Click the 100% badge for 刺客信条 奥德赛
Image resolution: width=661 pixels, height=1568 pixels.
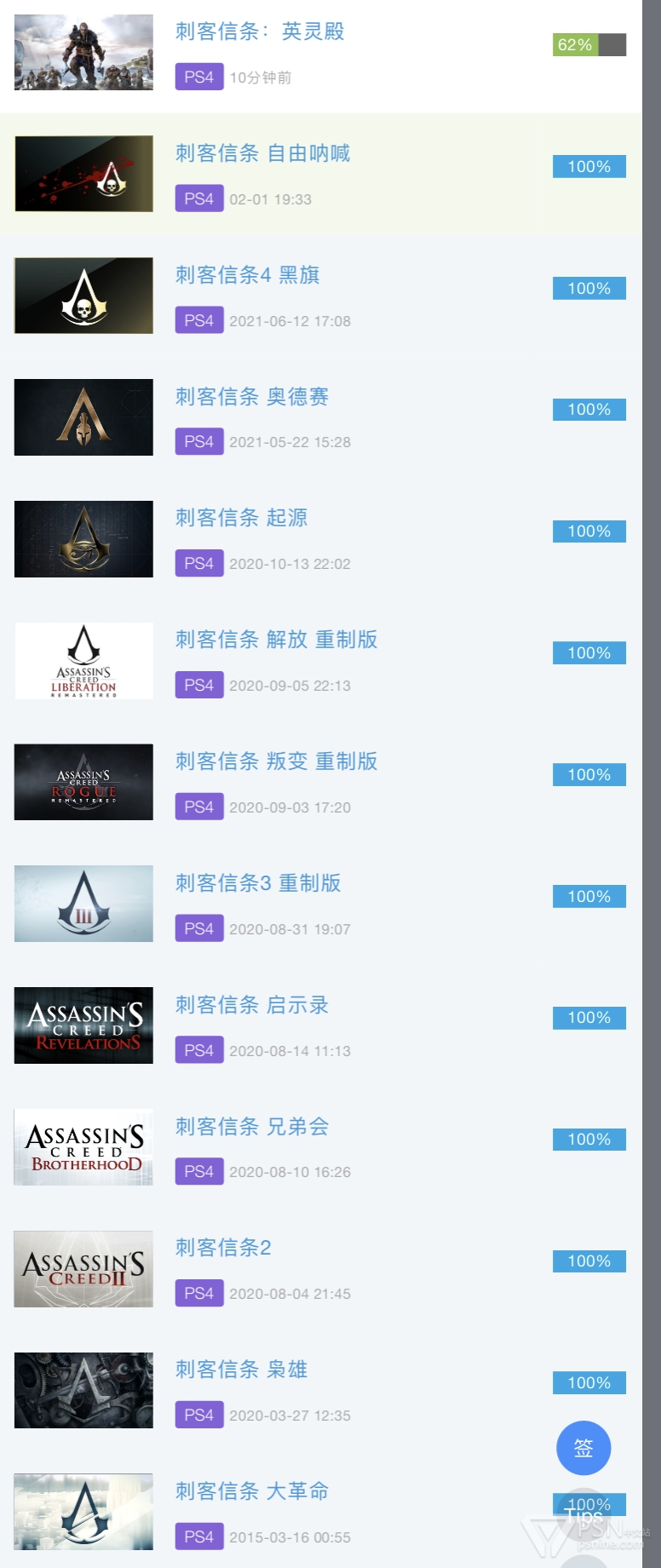point(589,410)
